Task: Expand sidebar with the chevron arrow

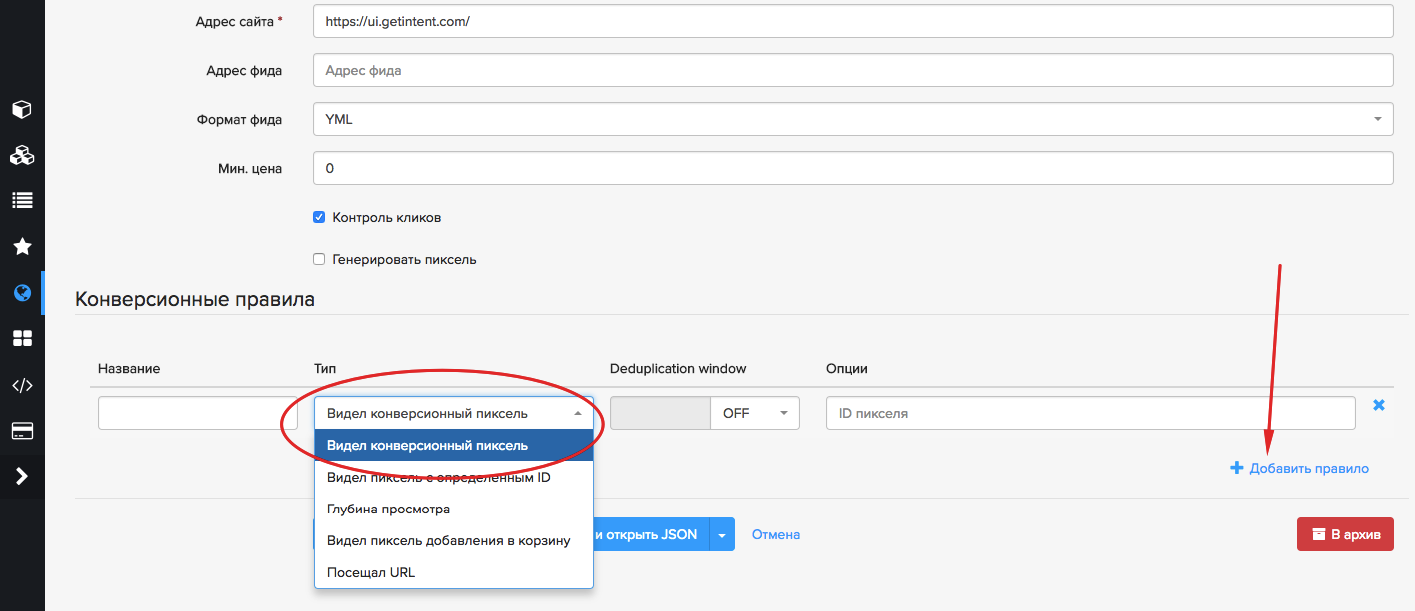Action: (22, 476)
